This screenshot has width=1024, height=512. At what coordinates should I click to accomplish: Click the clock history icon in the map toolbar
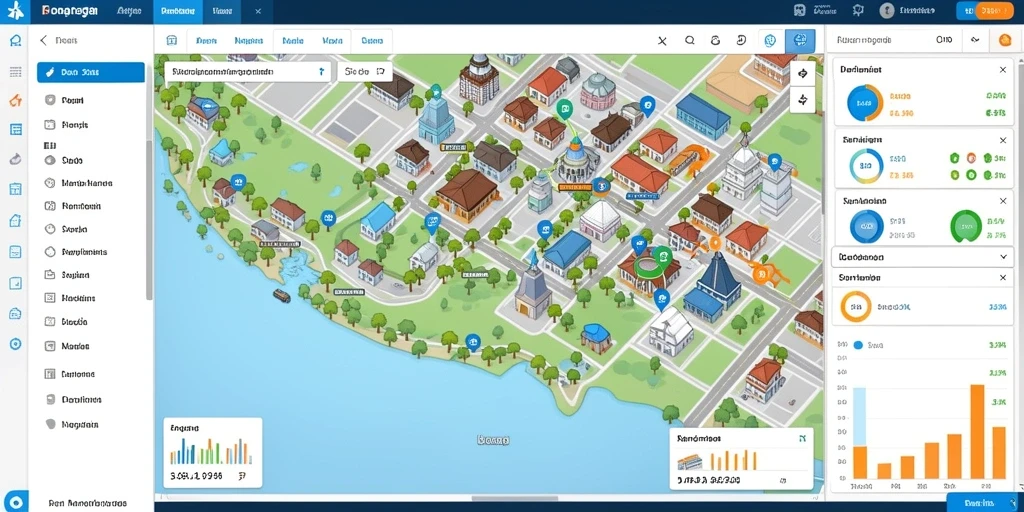click(x=741, y=40)
